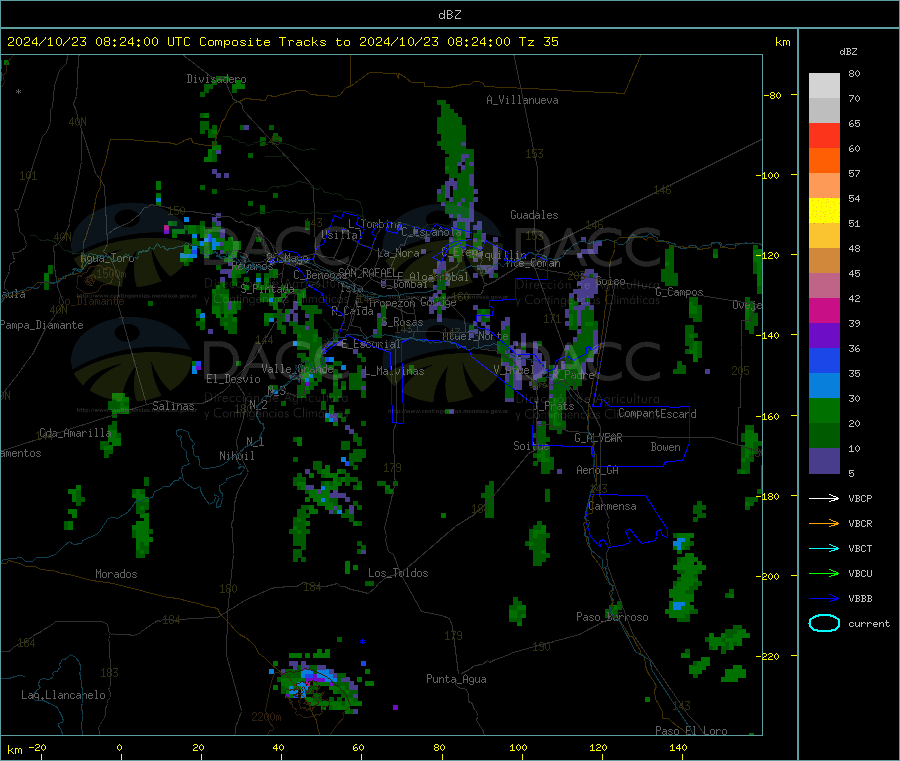Click the Nihuil place label
900x761 pixels.
coord(236,456)
